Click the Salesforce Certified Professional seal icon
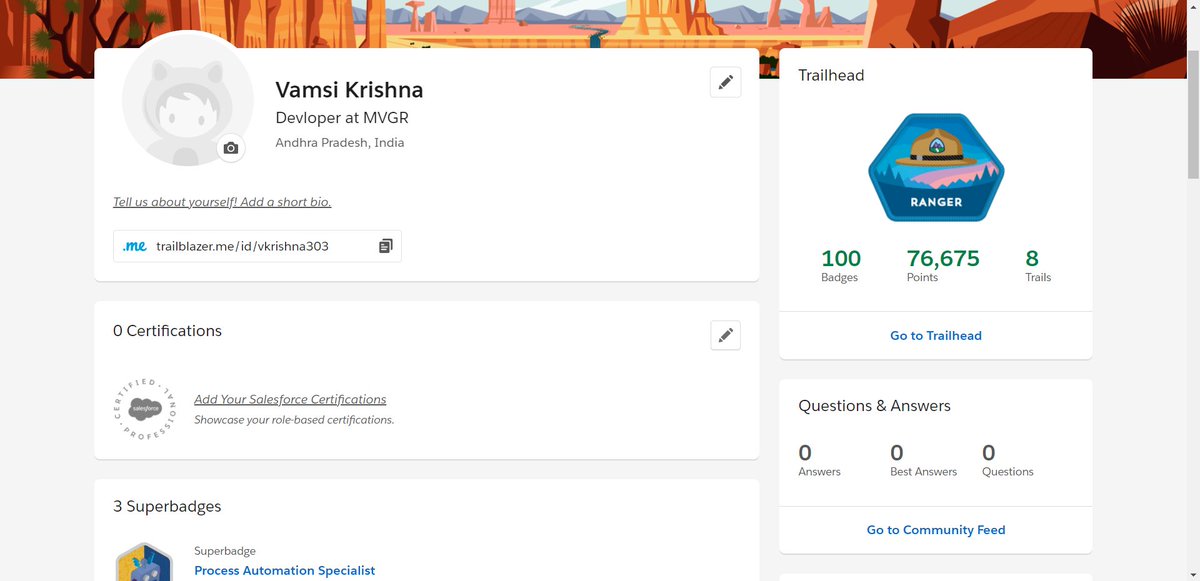The image size is (1200, 581). point(146,409)
